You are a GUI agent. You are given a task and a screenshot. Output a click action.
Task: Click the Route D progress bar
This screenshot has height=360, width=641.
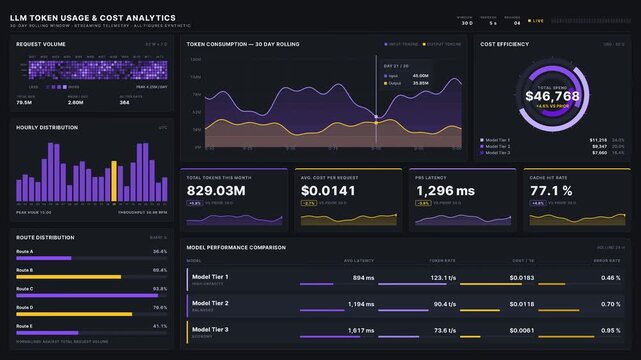92,314
